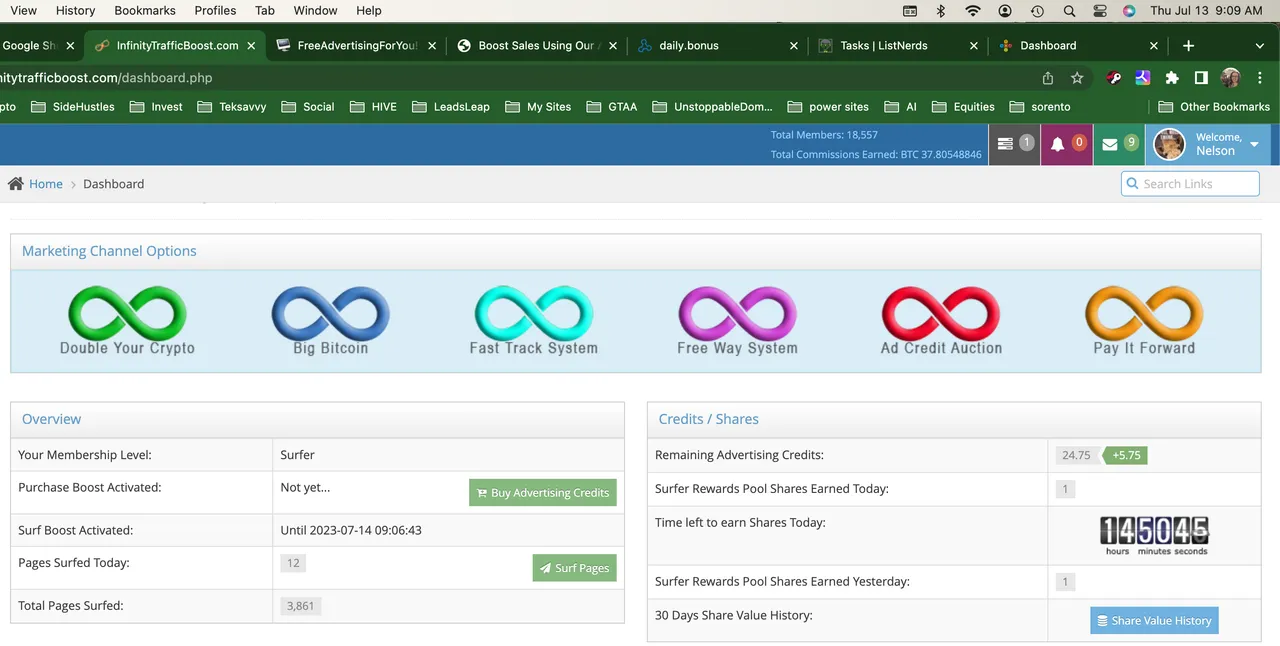Screen dimensions: 1280x646
Task: Open the My Sites bookmarks folder
Action: 538,107
